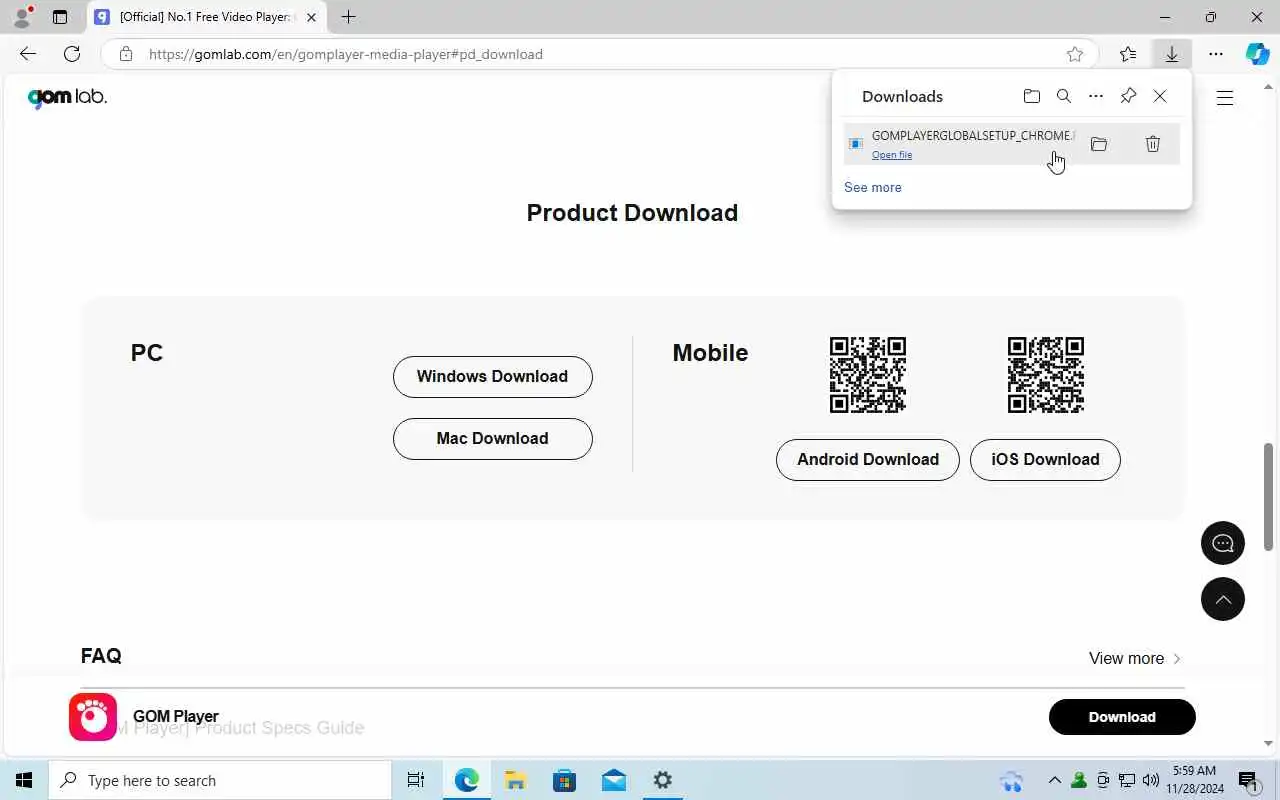Show hidden system tray icons

(x=1054, y=780)
